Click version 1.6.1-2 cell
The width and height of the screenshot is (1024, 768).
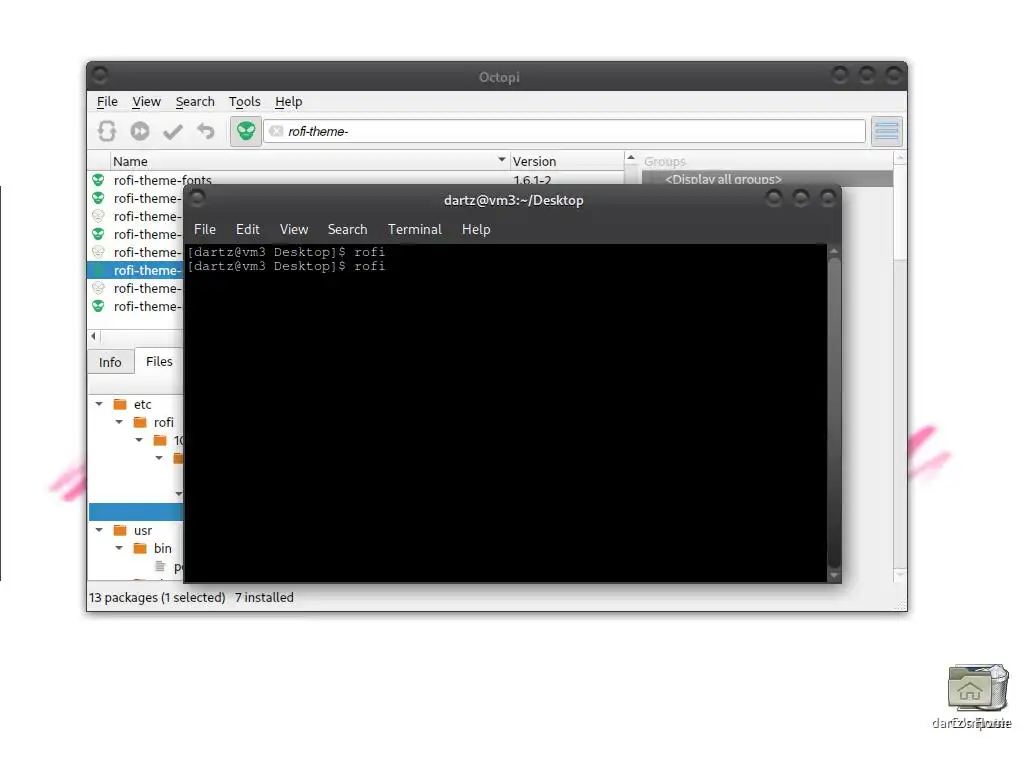click(532, 180)
